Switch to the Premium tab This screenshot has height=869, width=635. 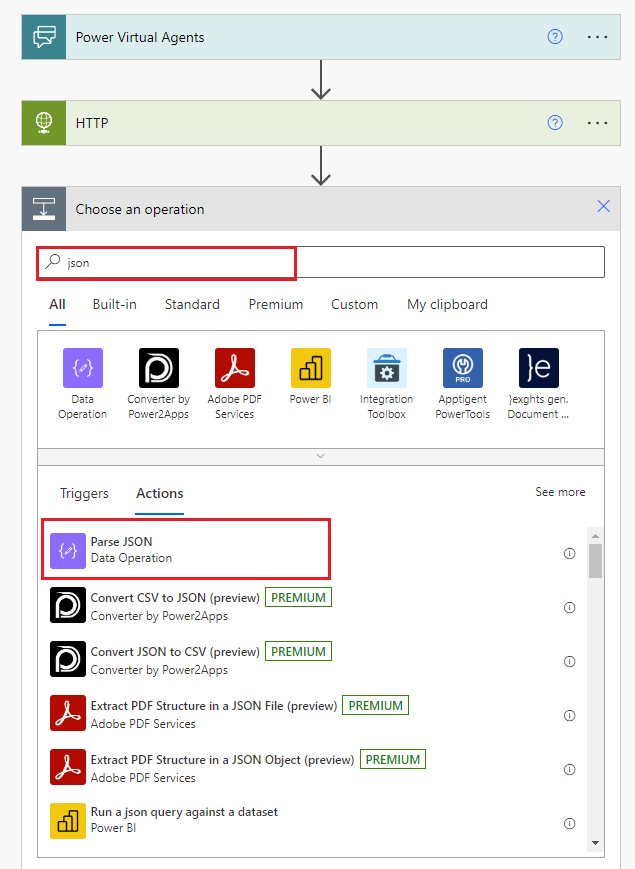pos(275,304)
